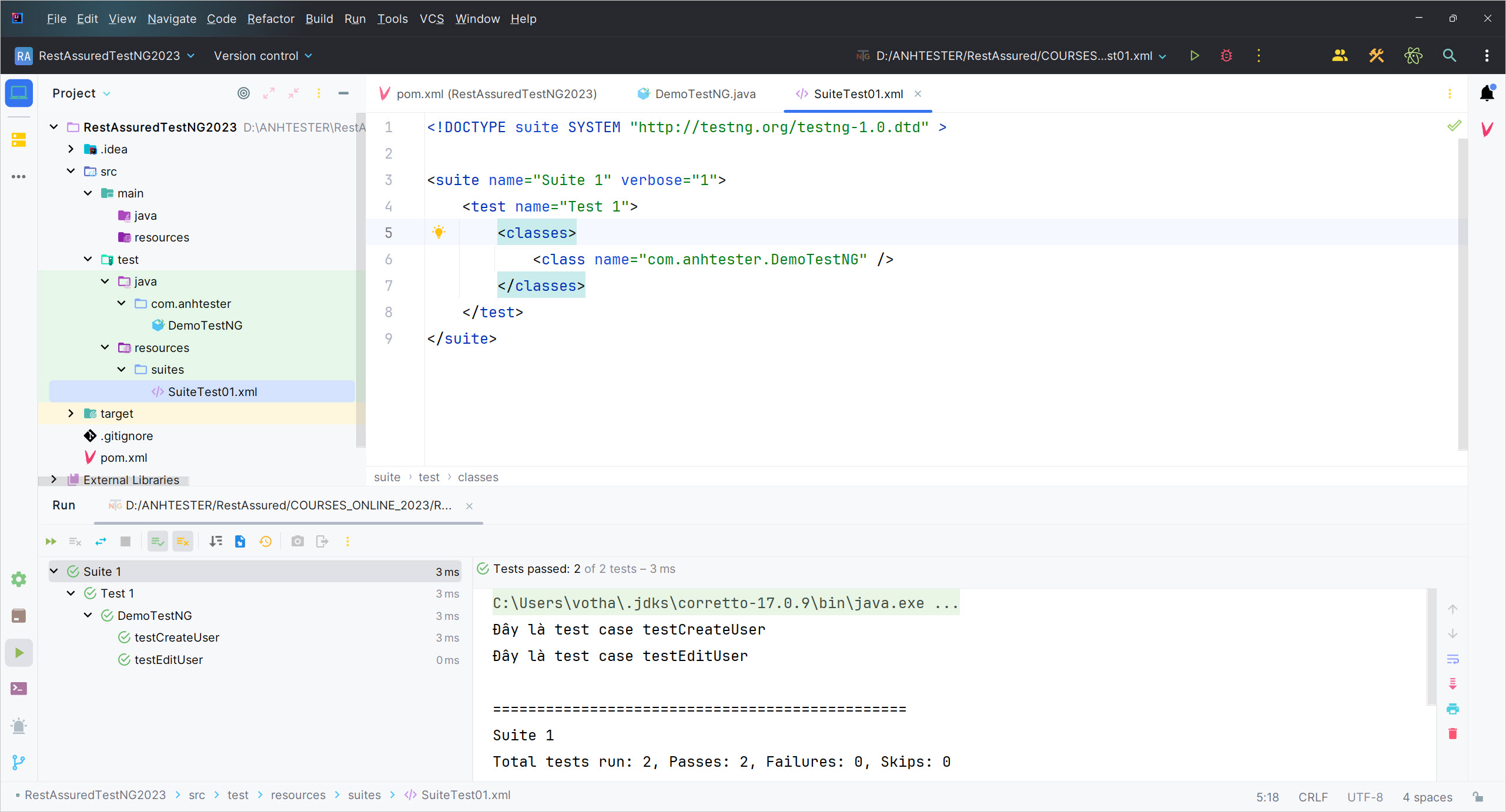
Task: Toggle Show Ignored tests filter
Action: click(183, 541)
